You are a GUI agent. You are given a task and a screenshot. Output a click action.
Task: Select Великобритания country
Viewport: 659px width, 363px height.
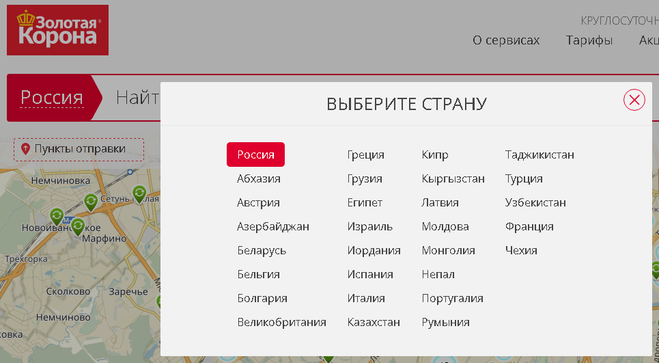pos(282,322)
